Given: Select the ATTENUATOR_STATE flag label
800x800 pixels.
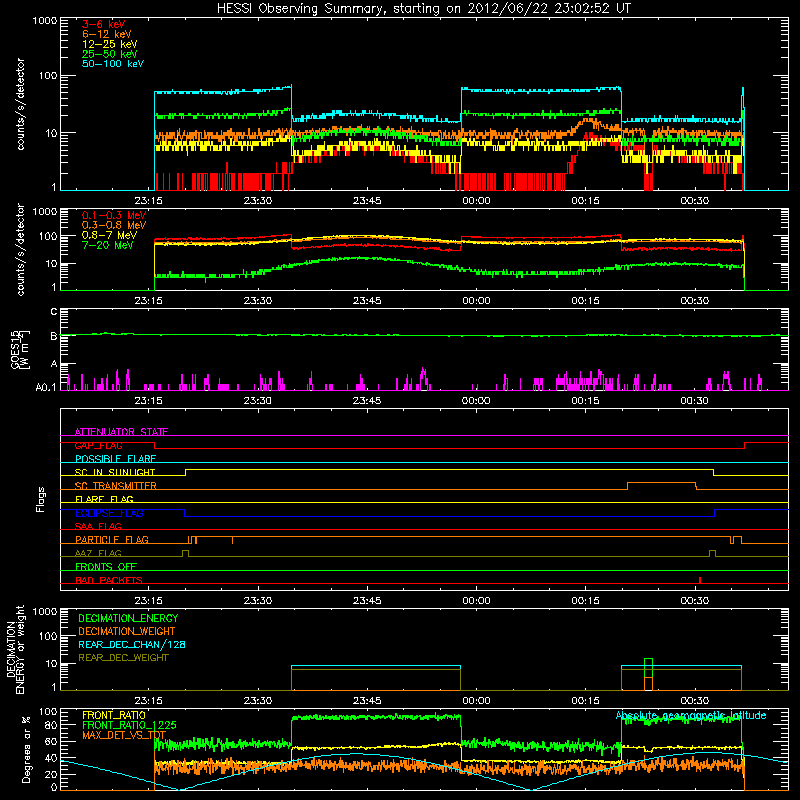Looking at the screenshot, I should tap(121, 432).
